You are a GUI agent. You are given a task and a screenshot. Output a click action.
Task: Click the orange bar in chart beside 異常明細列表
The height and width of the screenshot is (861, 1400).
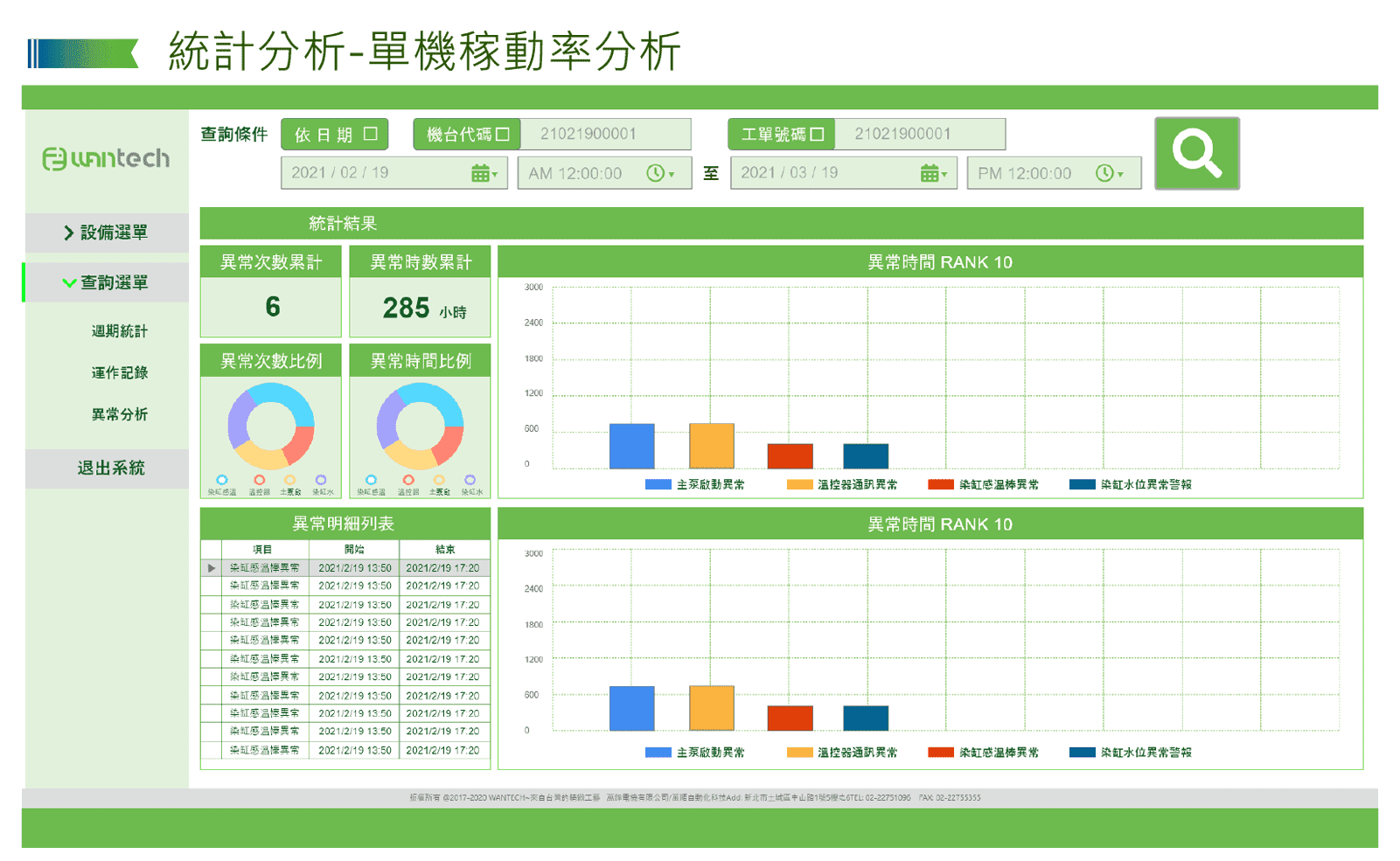click(711, 708)
